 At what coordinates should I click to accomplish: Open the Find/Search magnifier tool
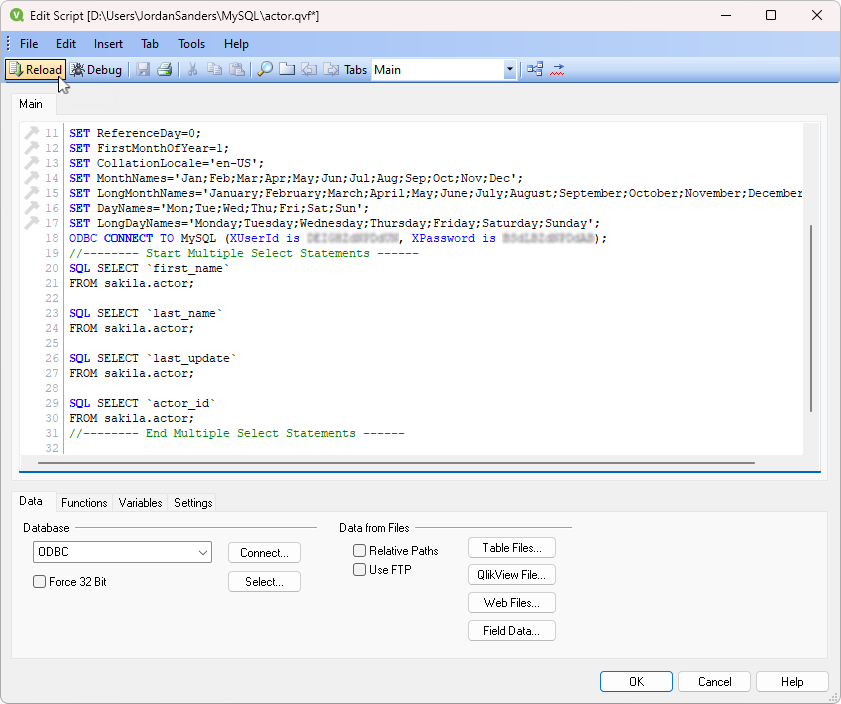click(263, 69)
